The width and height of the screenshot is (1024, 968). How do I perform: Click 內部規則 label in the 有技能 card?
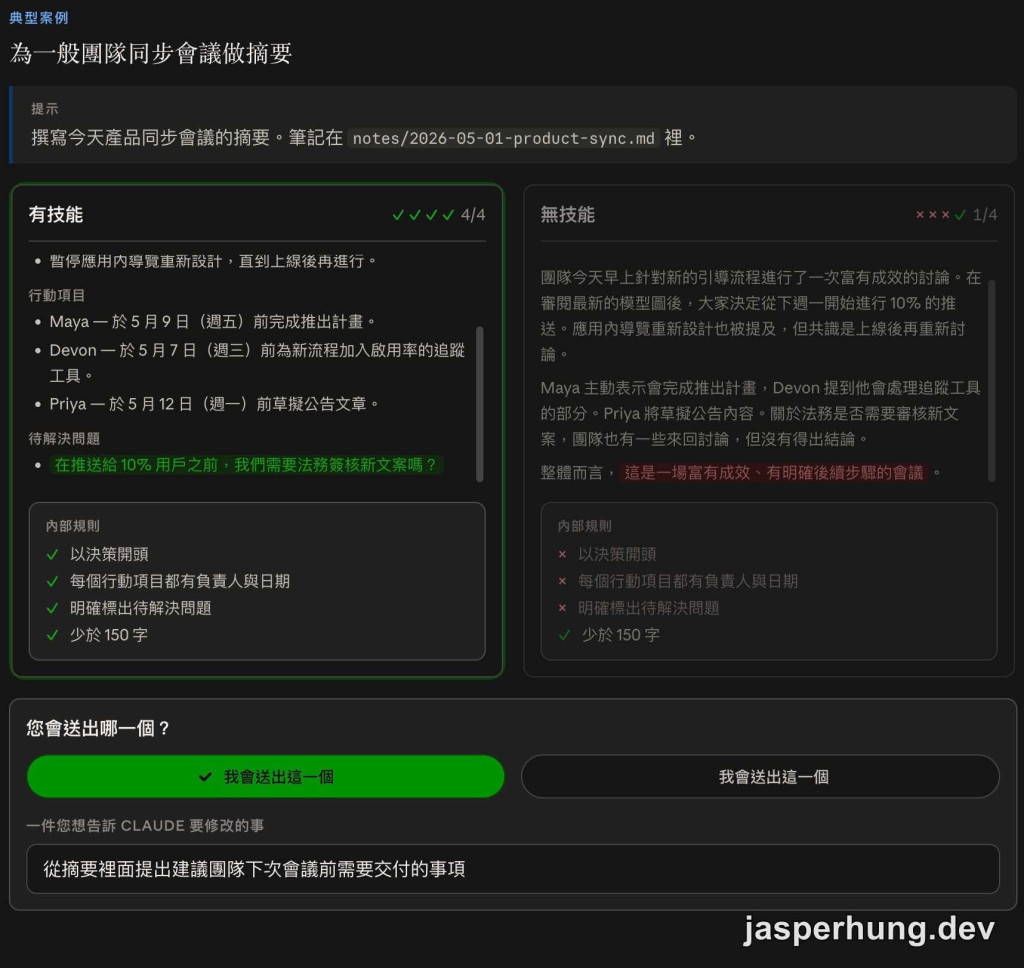(x=72, y=526)
